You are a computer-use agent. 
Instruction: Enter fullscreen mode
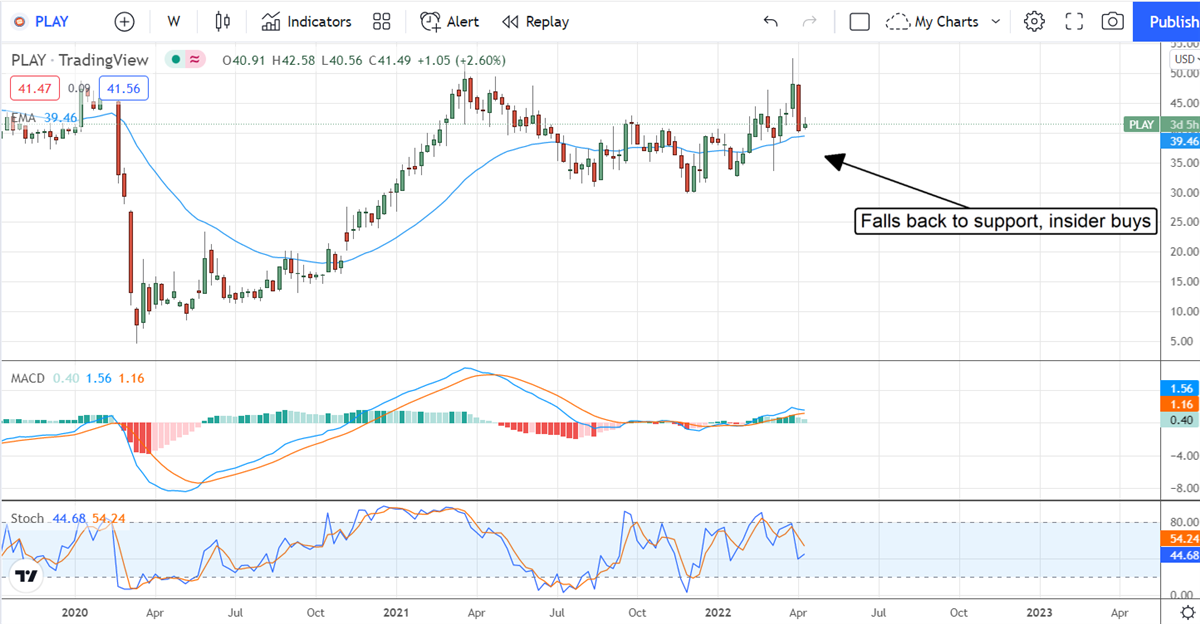(1073, 21)
